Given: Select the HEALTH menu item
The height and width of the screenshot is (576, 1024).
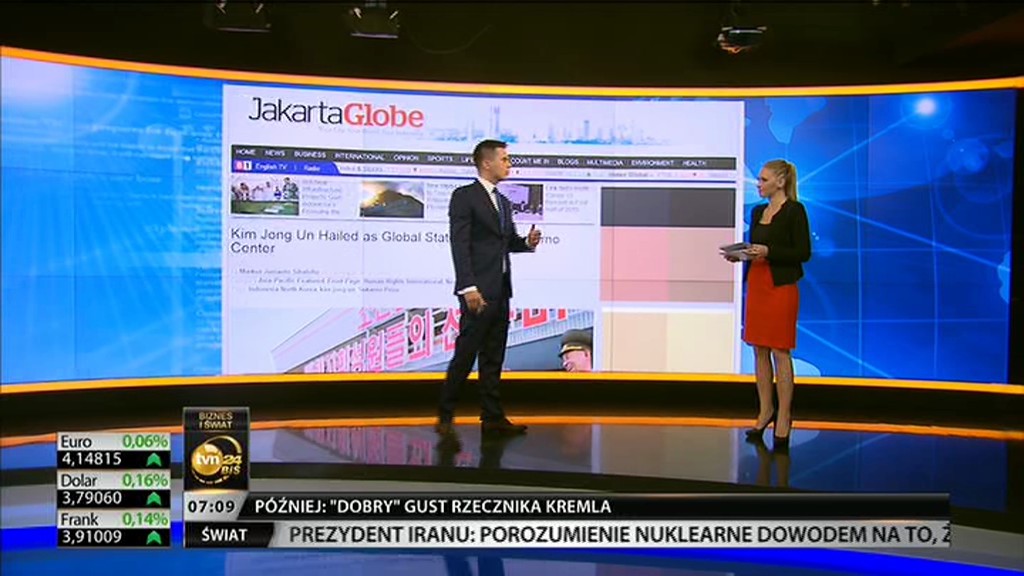Looking at the screenshot, I should click(694, 163).
